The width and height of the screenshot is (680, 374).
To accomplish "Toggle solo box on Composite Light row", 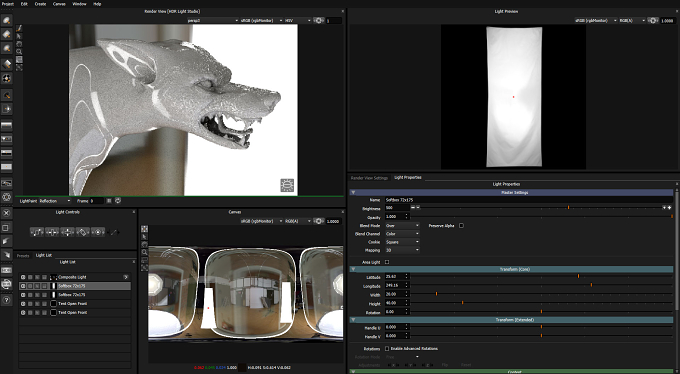I will pos(30,277).
